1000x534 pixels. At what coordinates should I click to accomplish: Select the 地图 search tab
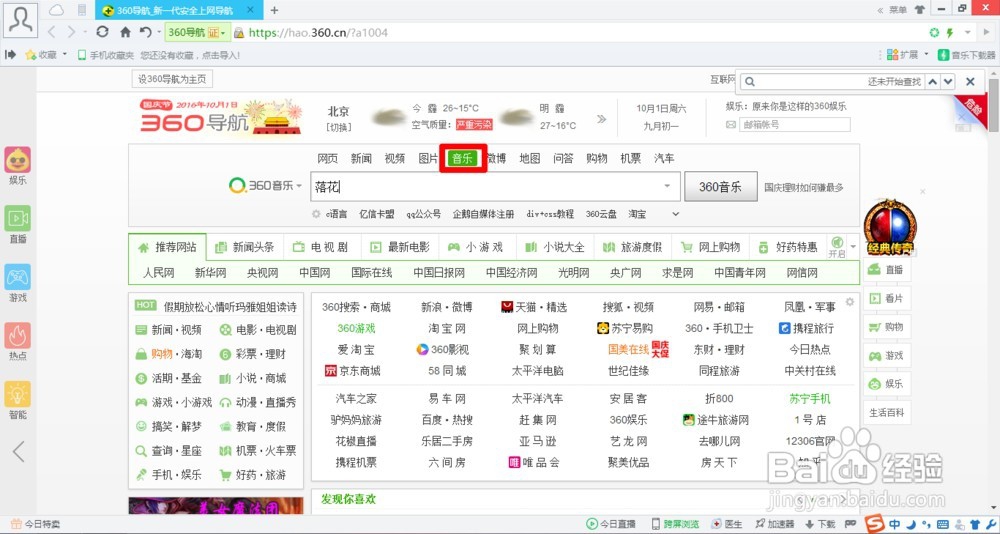click(530, 158)
